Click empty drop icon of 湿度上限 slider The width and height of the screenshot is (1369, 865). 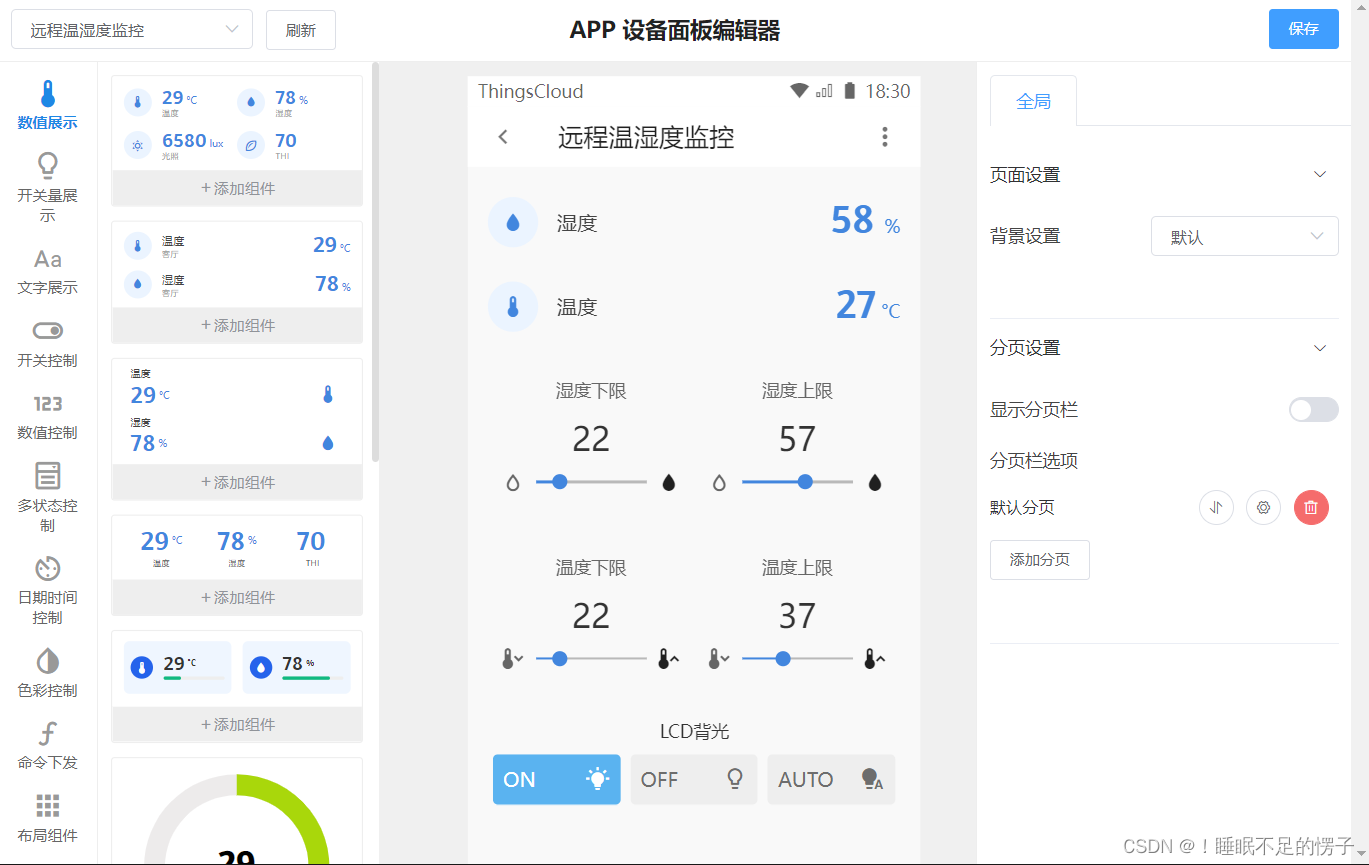(719, 483)
